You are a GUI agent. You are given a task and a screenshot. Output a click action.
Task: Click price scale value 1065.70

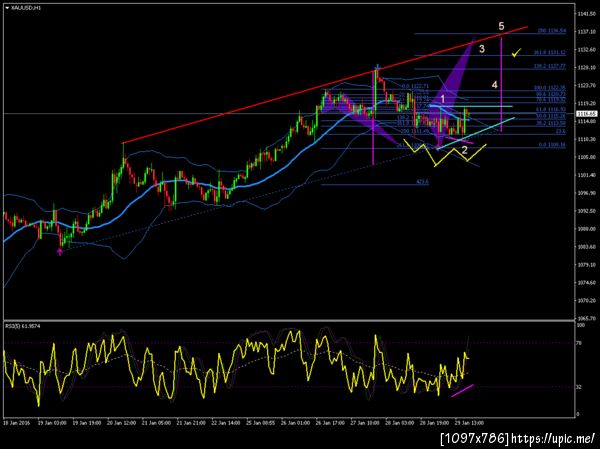point(587,318)
